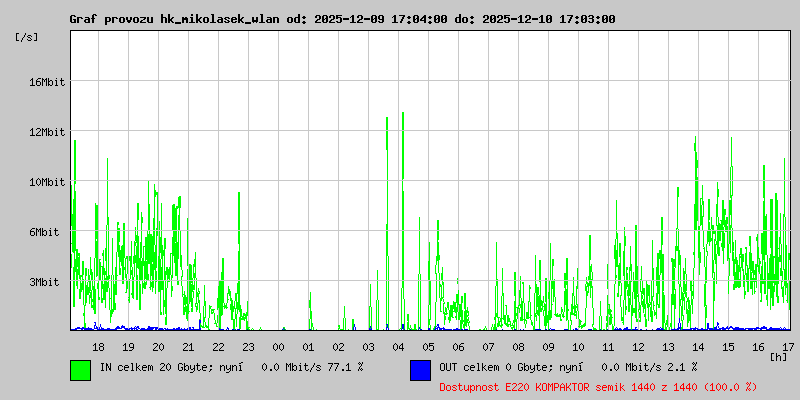Screen dimensions: 800x400
Task: Click the '2.1 %' OUT percentage value
Action: (x=681, y=367)
